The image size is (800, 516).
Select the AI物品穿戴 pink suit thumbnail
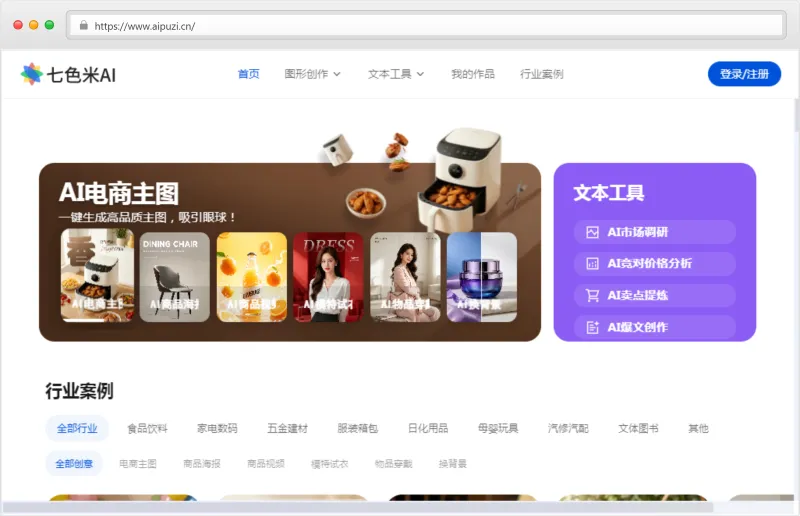click(x=405, y=277)
